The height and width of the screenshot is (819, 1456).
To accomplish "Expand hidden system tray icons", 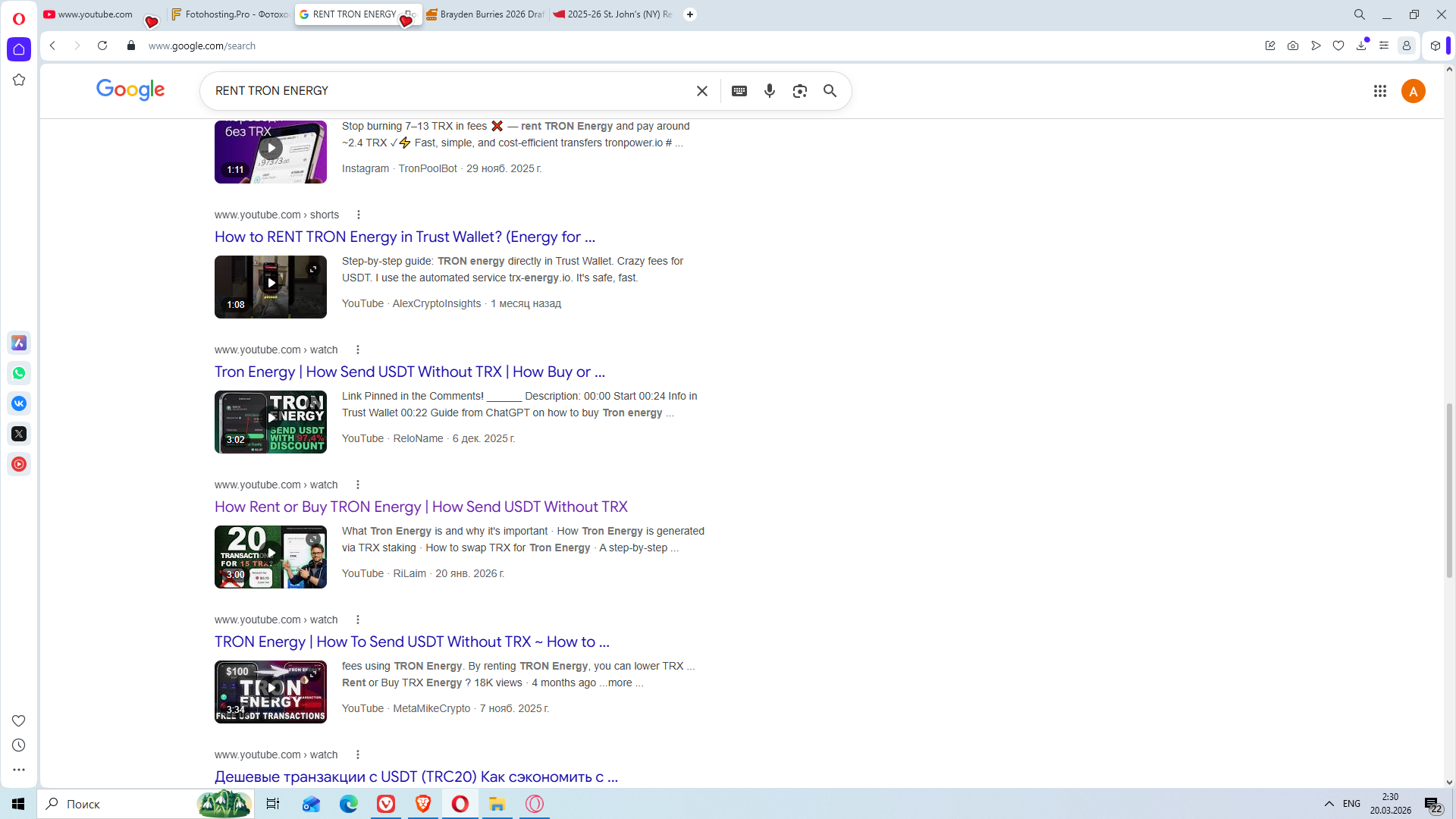I will pos(1329,804).
